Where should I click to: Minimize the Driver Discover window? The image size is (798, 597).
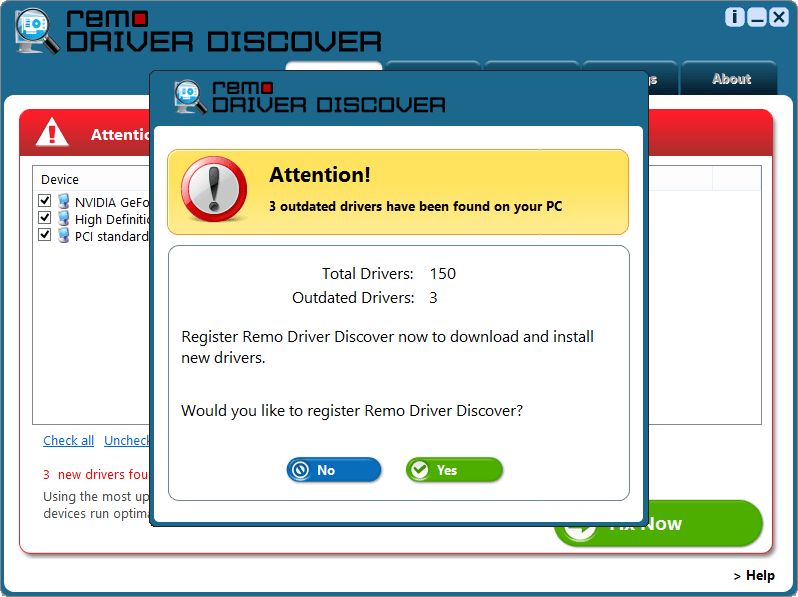[x=756, y=17]
